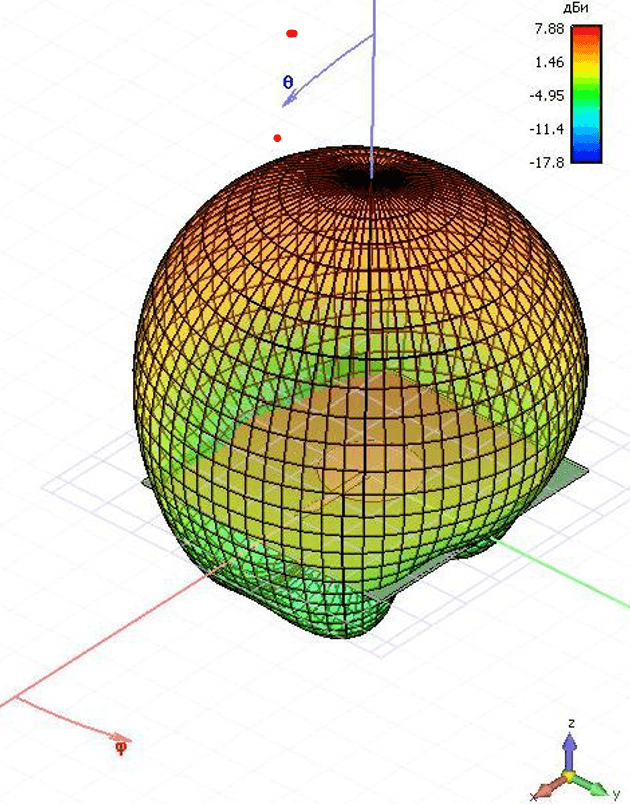Screen dimensions: 630x804
Task: Click the upper larger red marker dot
Action: click(292, 33)
